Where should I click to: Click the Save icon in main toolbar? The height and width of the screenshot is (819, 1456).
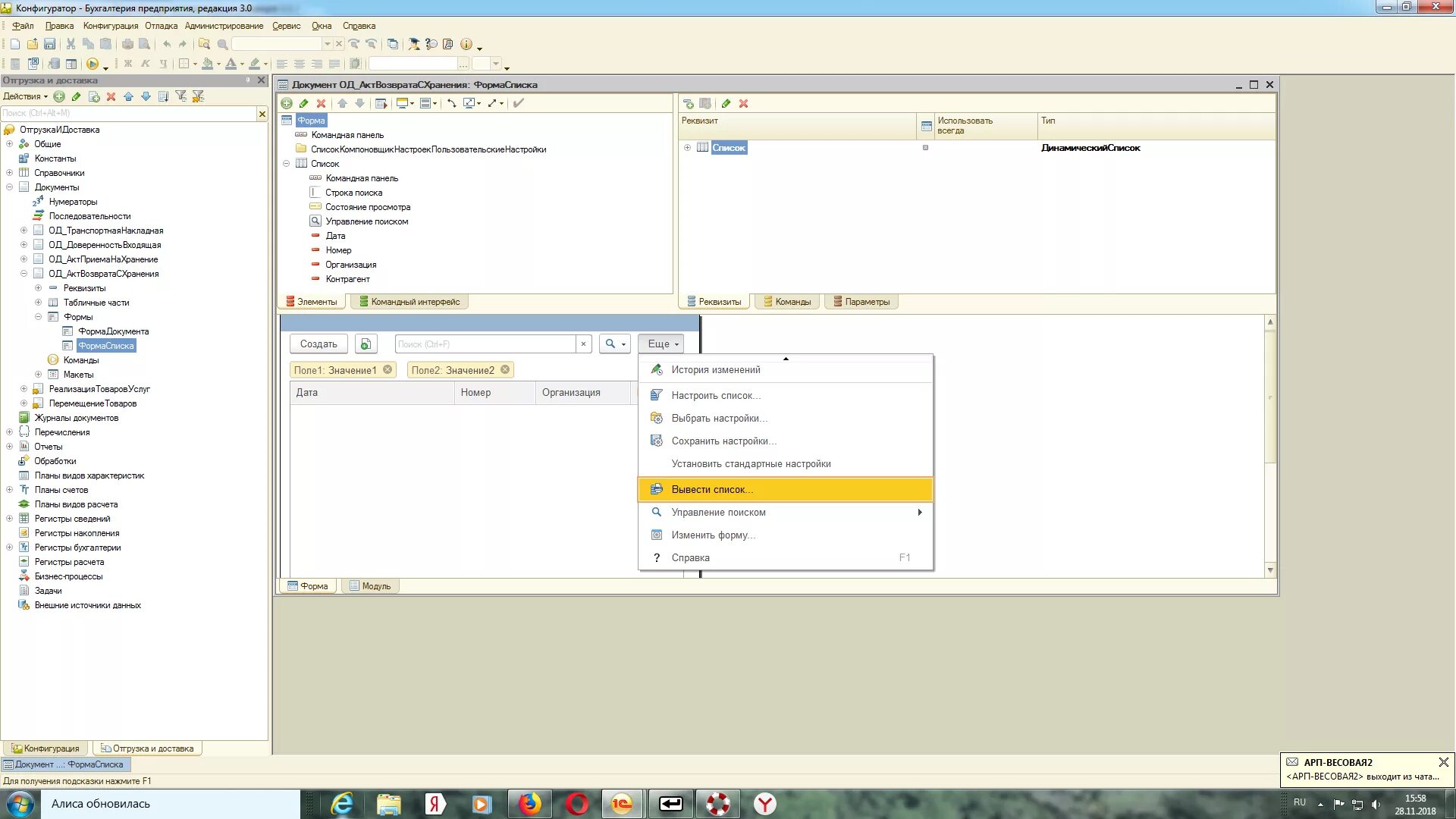click(x=50, y=44)
